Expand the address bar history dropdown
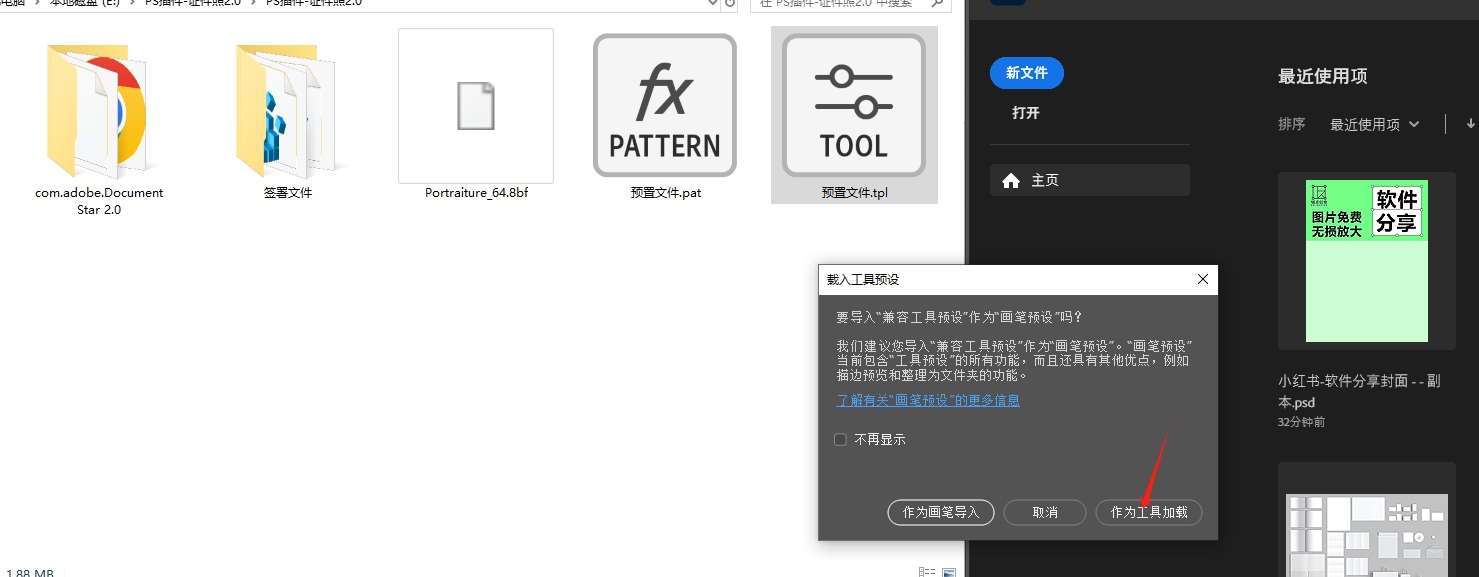Viewport: 1479px width, 577px height. click(x=713, y=3)
